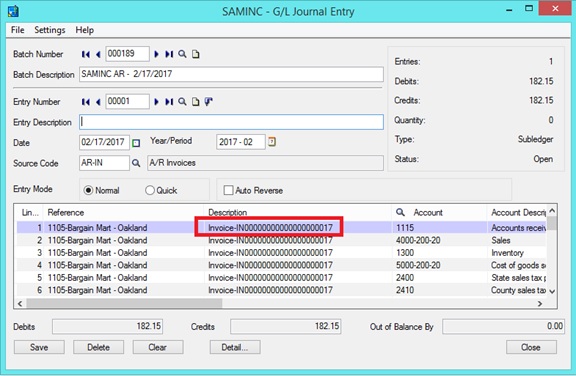The image size is (576, 376).
Task: Open the Settings menu
Action: tap(50, 30)
